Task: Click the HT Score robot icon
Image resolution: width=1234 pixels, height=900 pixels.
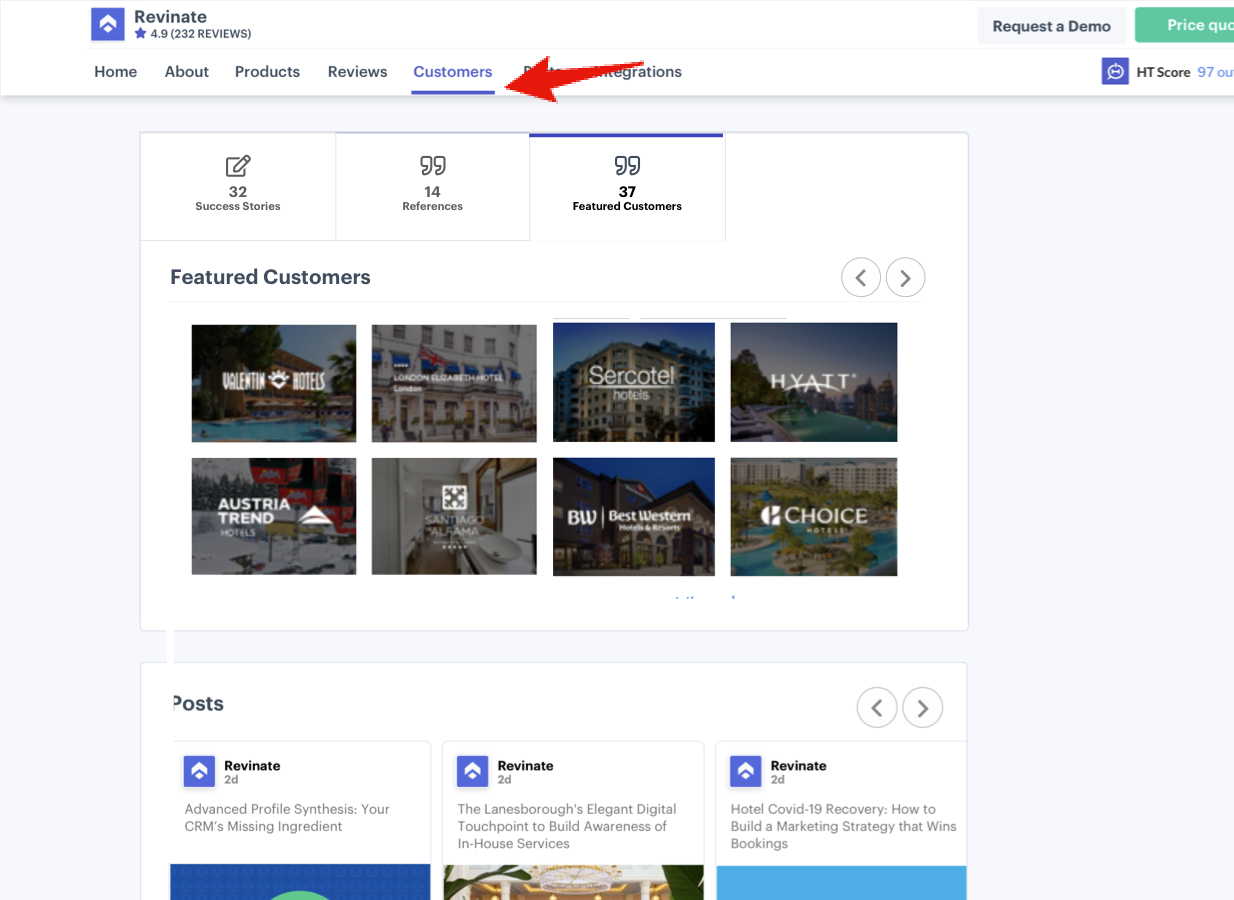Action: point(1115,72)
